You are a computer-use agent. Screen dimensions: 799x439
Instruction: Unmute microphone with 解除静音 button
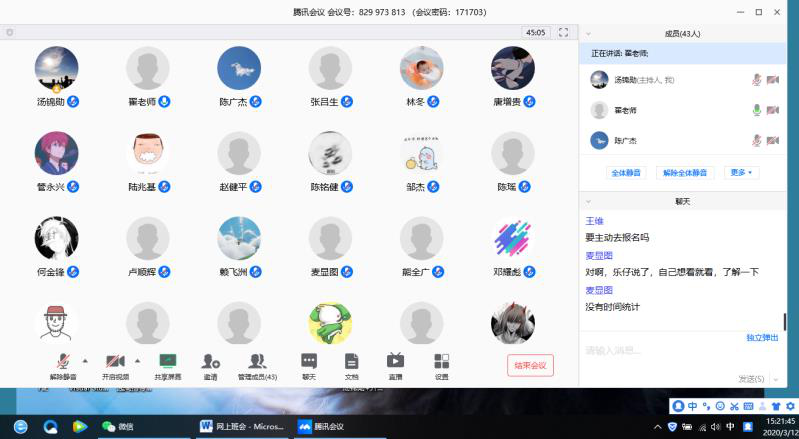[x=63, y=362]
